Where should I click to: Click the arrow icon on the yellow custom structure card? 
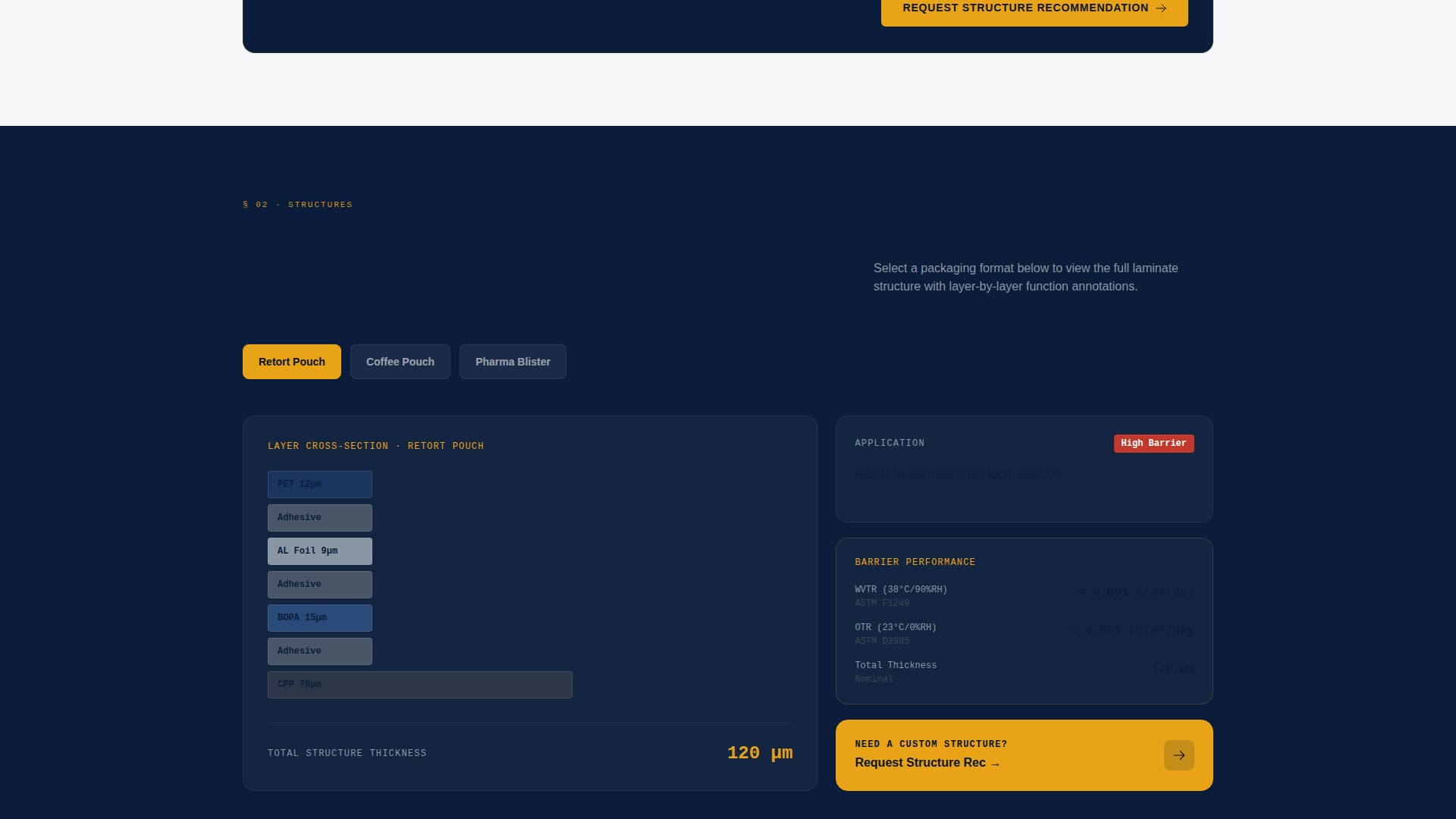1178,755
